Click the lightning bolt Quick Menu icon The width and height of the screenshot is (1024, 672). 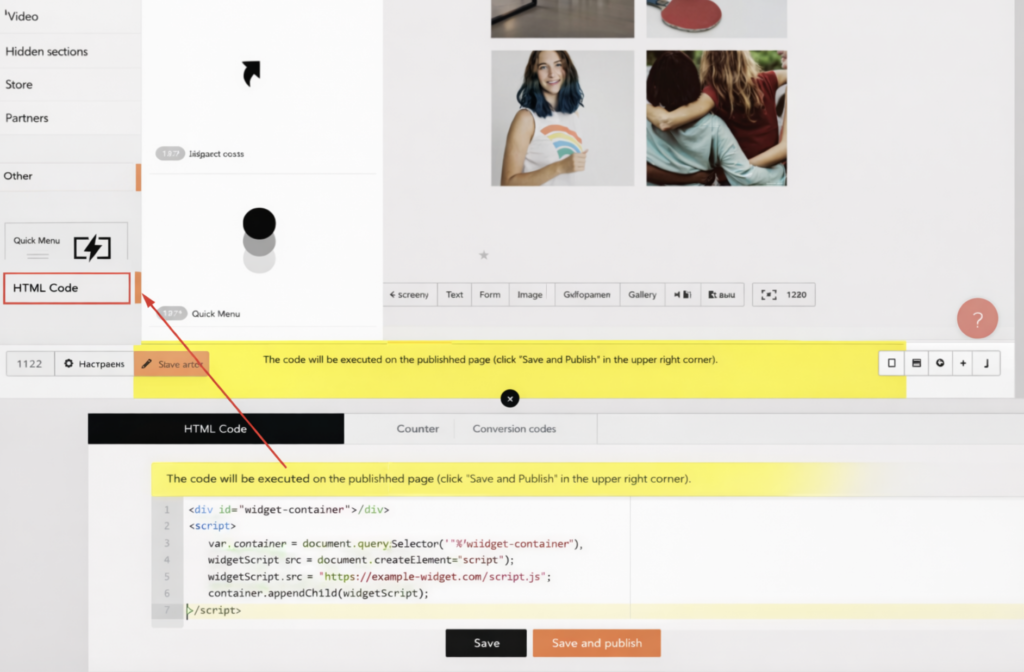tap(92, 247)
